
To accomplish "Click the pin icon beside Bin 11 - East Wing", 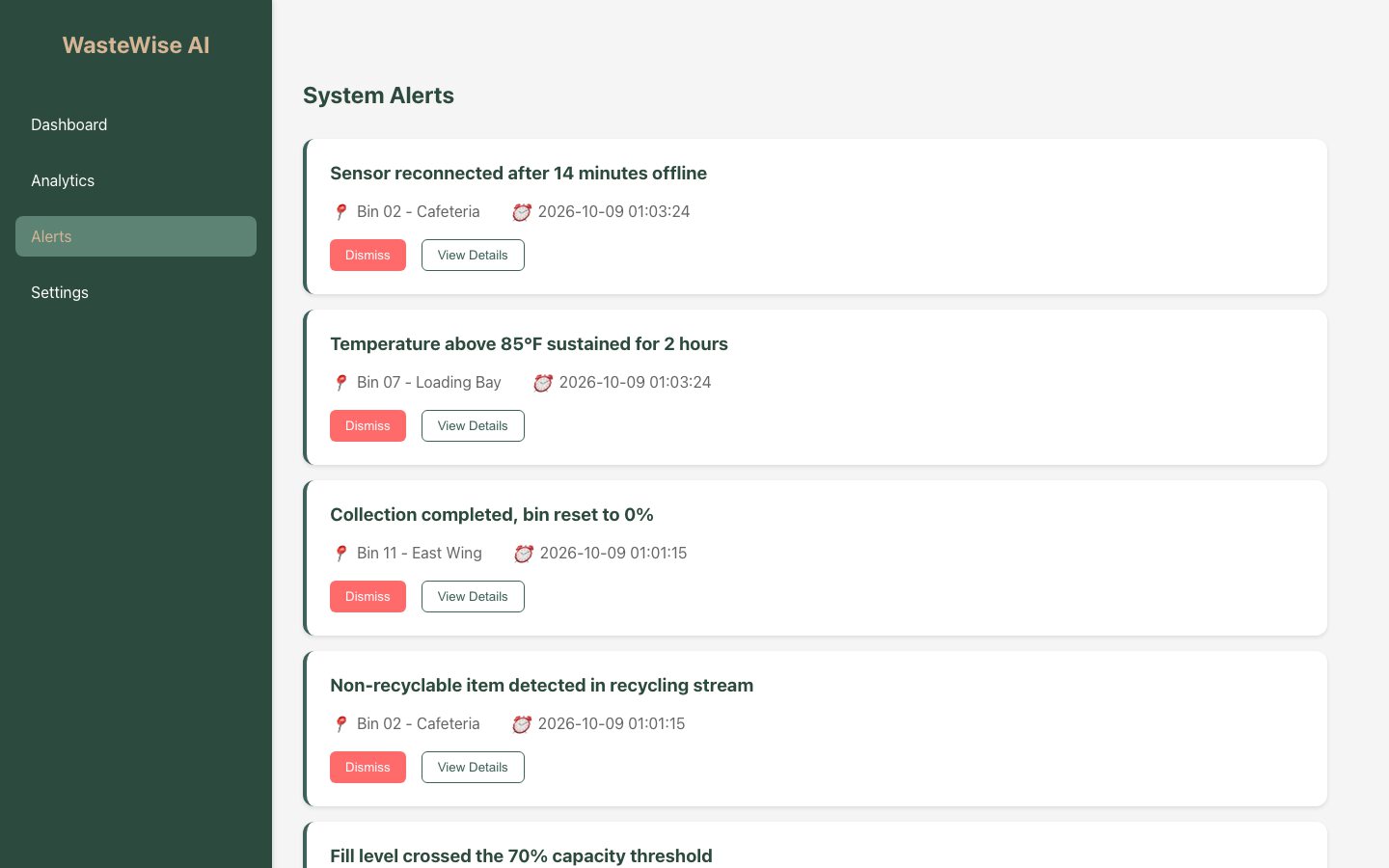I will pyautogui.click(x=340, y=554).
